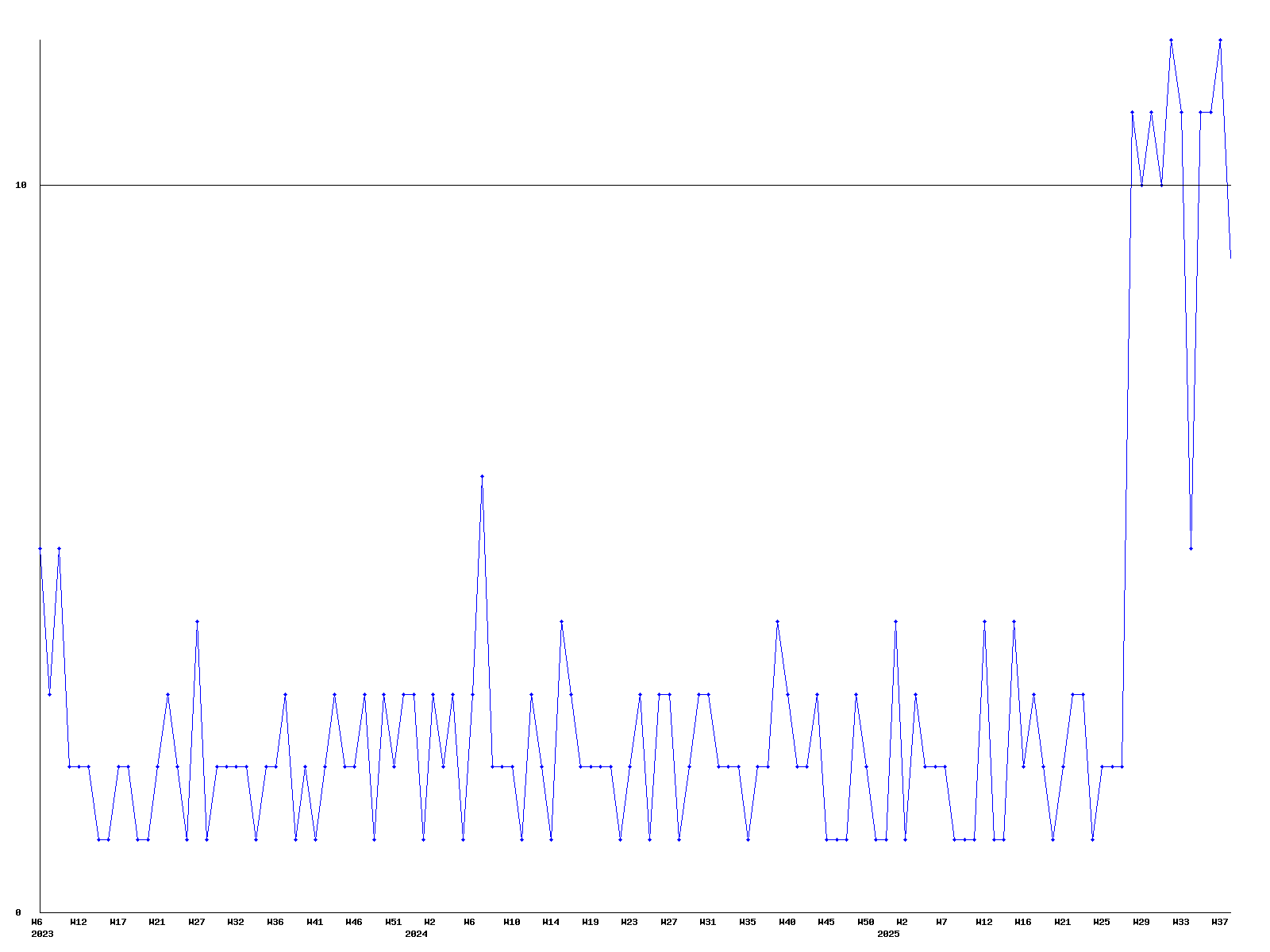The width and height of the screenshot is (1270, 952).
Task: Click the y-axis label 10
Action: [x=21, y=185]
